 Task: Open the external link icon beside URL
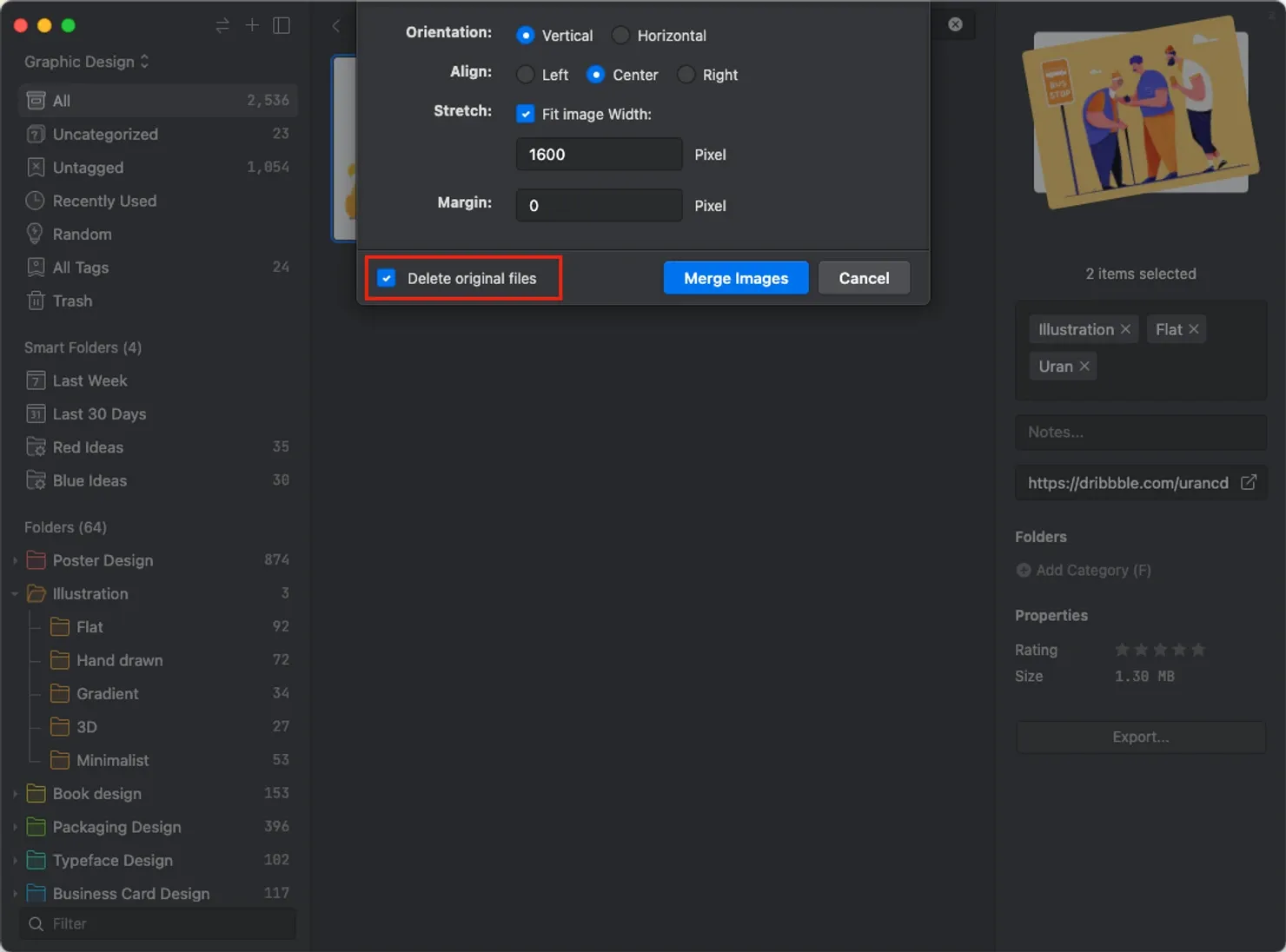click(x=1248, y=482)
